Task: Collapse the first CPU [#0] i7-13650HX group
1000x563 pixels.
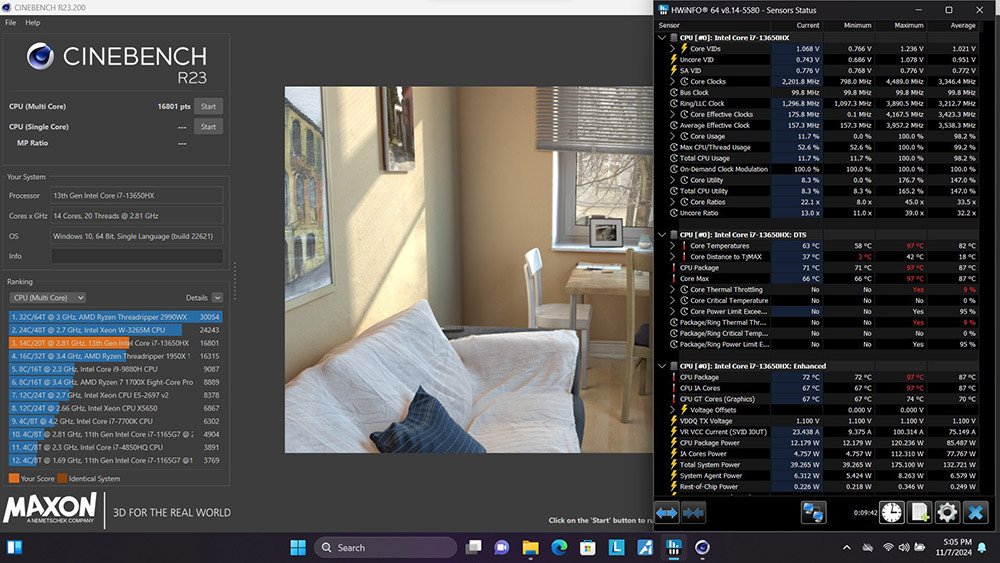Action: coord(661,38)
